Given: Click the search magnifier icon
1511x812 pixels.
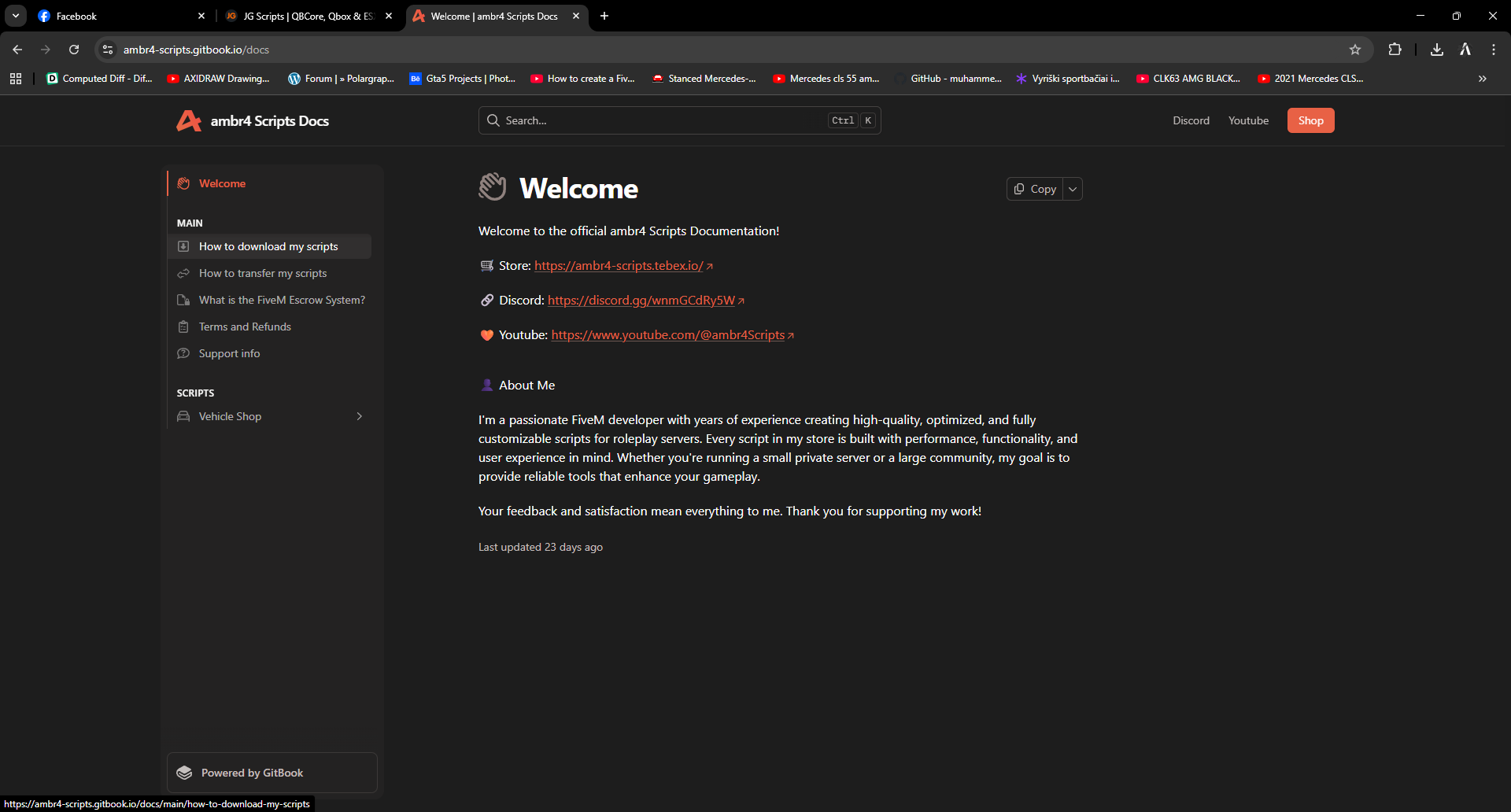Looking at the screenshot, I should click(x=493, y=120).
